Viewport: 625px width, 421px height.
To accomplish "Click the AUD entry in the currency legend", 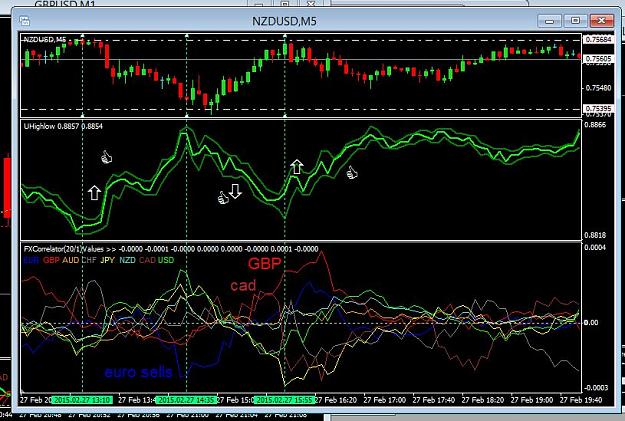I will pyautogui.click(x=71, y=260).
